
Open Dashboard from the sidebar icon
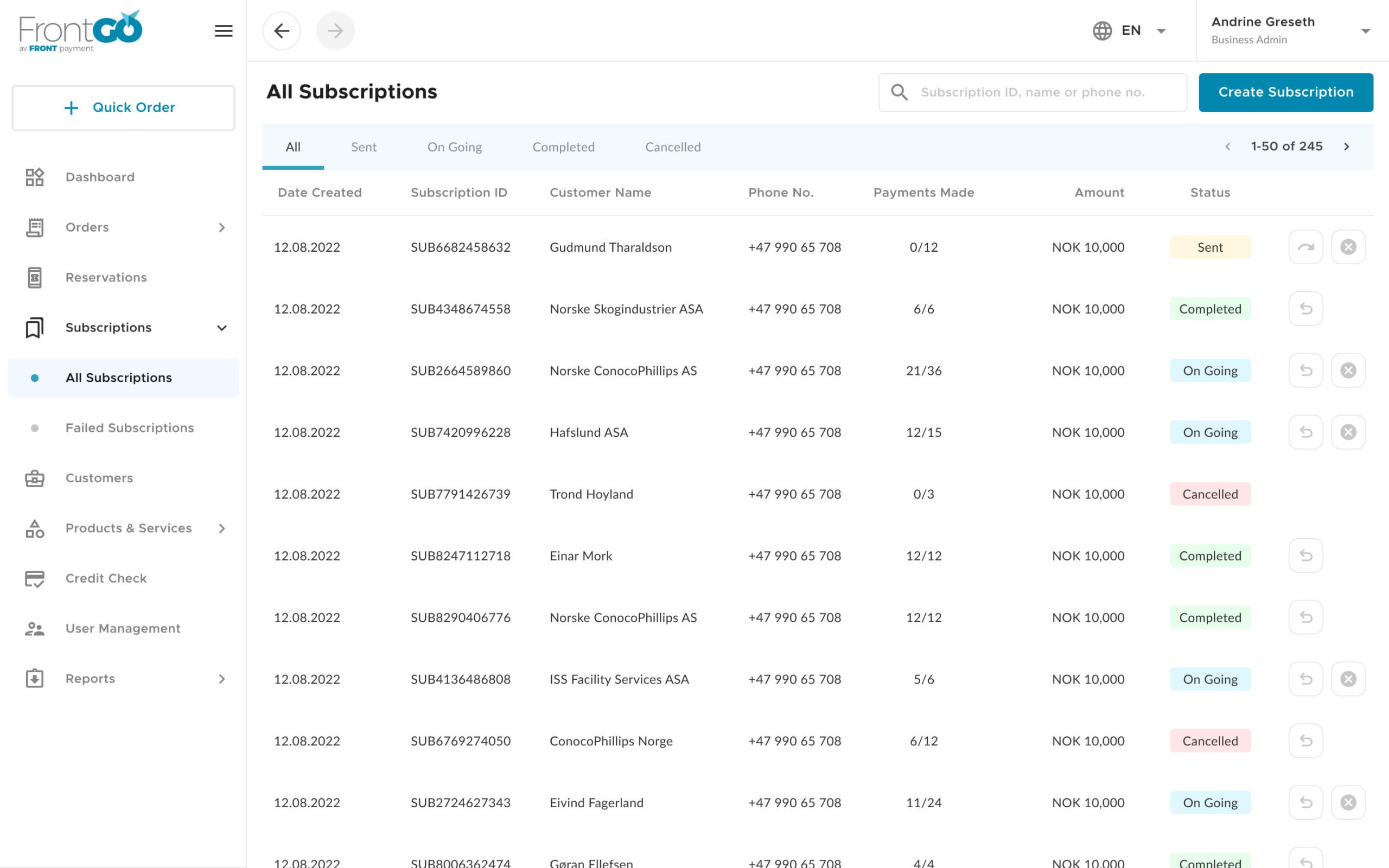point(34,177)
